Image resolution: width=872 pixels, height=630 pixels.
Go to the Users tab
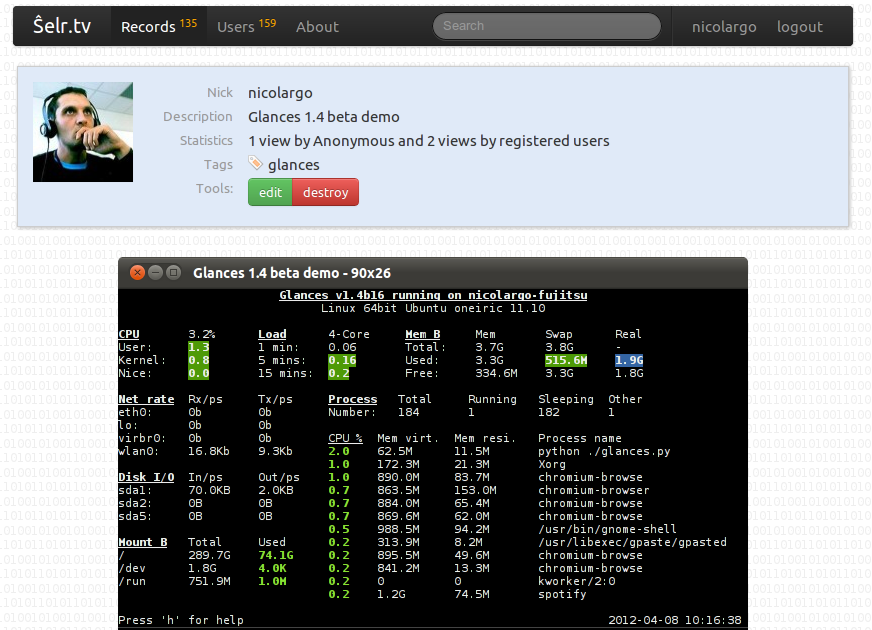tap(236, 27)
